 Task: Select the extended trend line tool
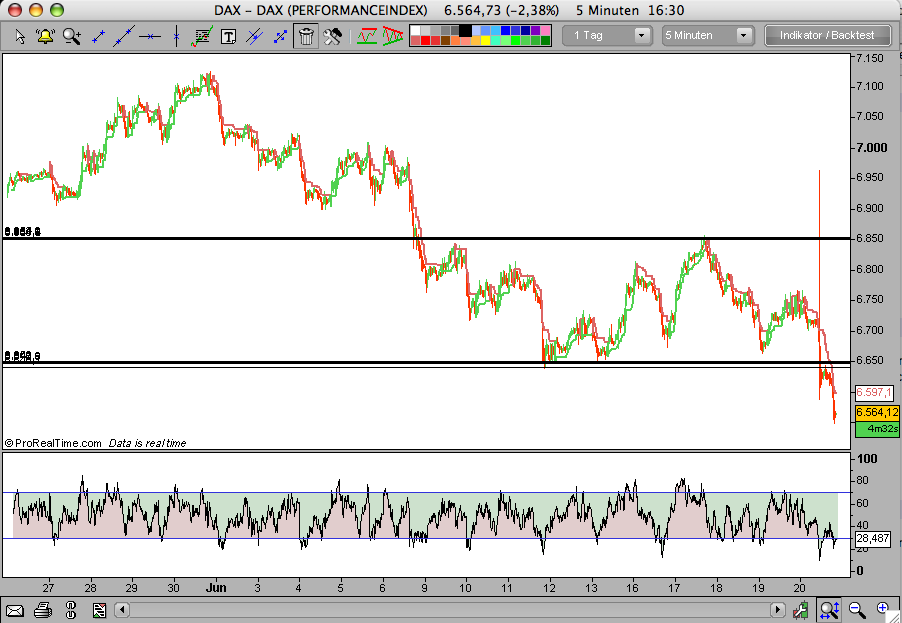[x=124, y=36]
